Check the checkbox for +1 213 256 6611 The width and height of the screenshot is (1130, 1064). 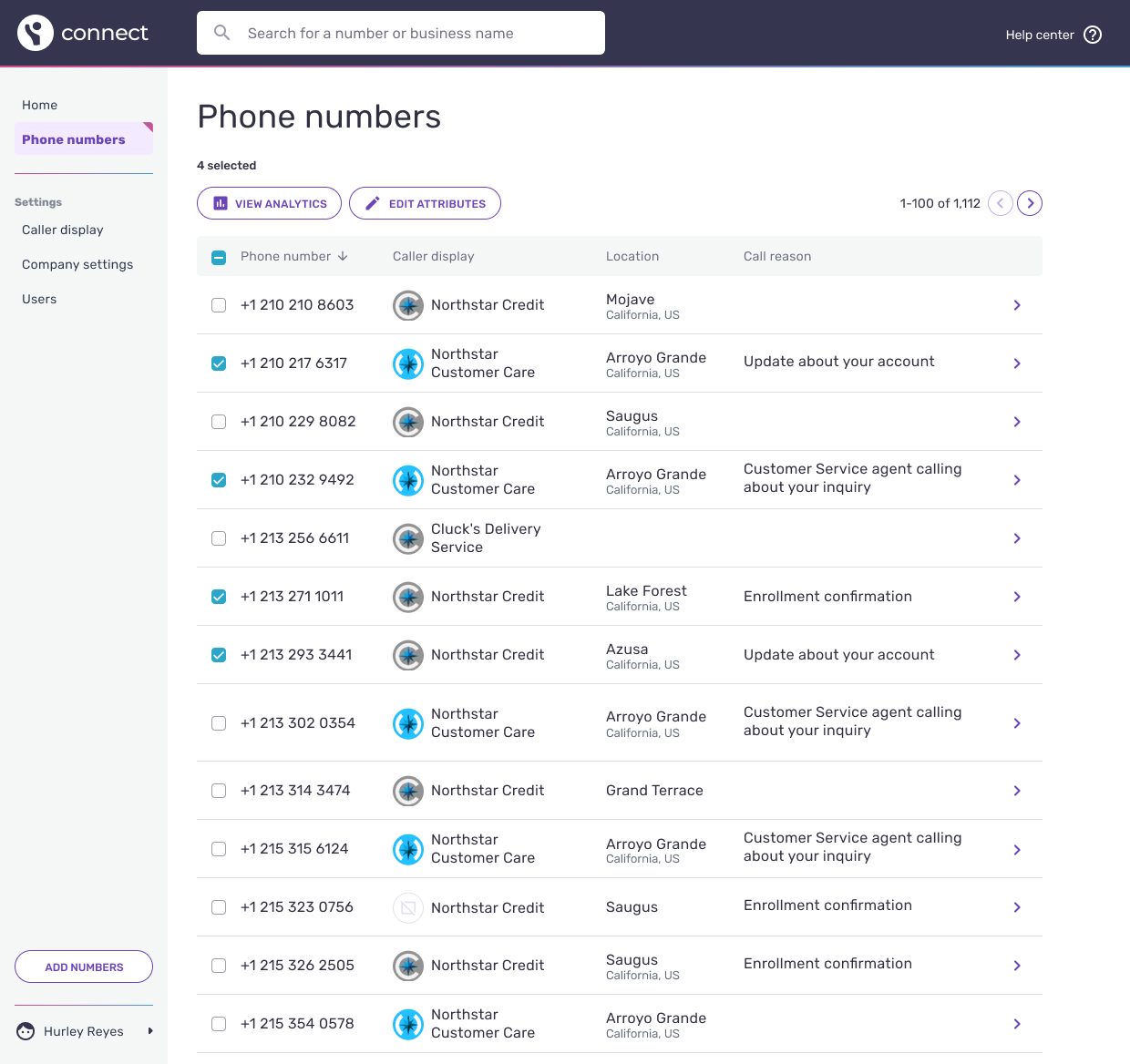coord(218,538)
